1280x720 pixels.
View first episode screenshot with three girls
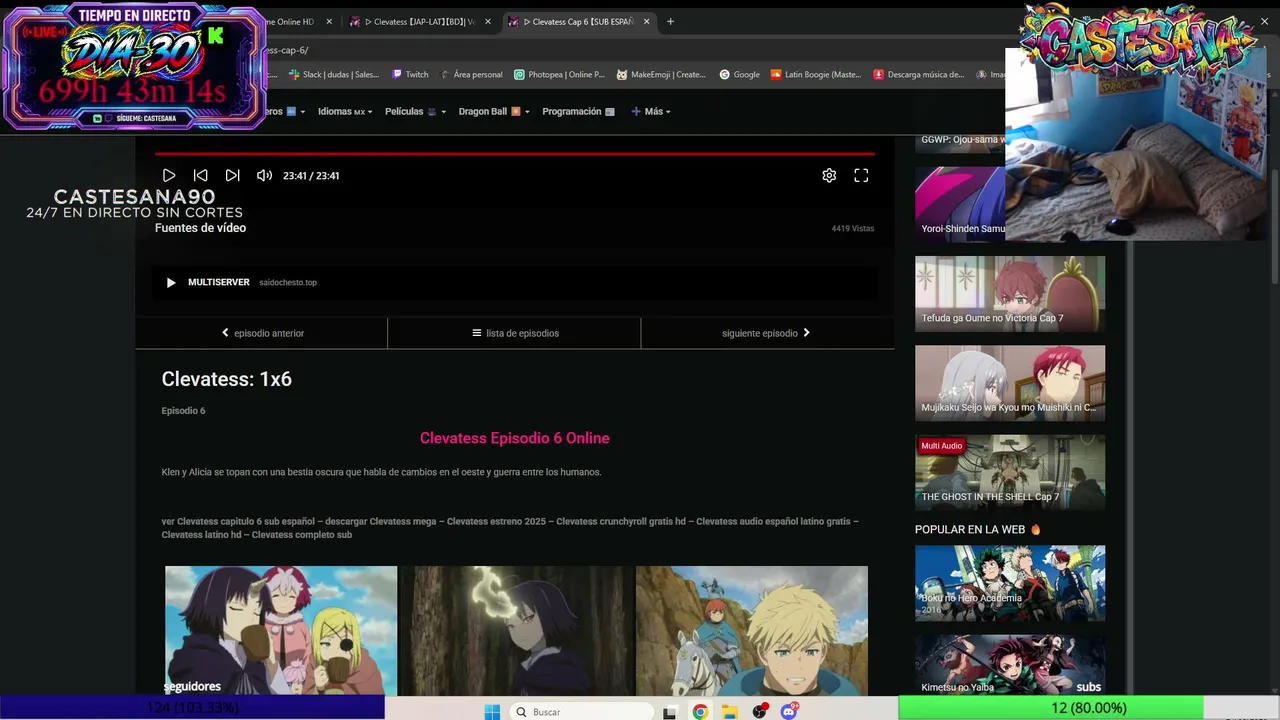[281, 631]
